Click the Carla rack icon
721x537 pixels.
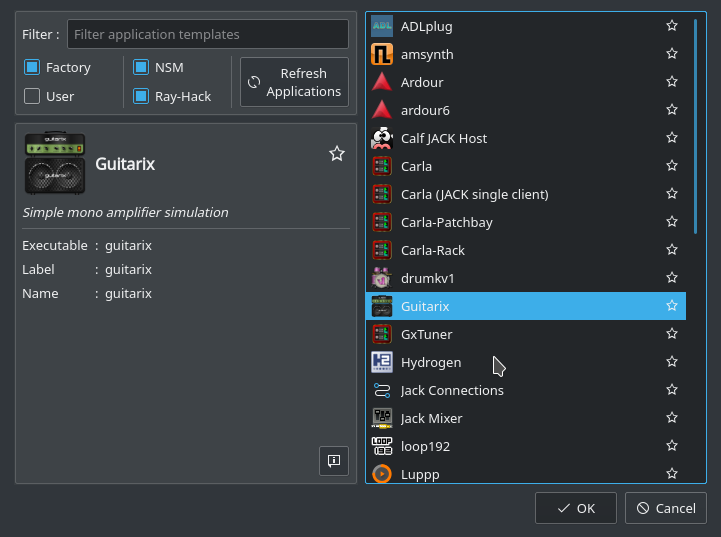point(382,166)
